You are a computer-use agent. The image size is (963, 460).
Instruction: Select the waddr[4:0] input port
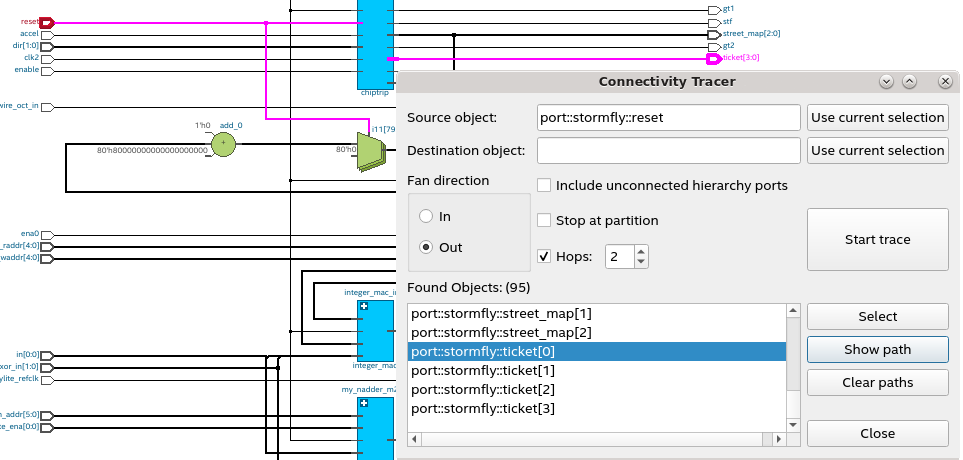coord(47,259)
